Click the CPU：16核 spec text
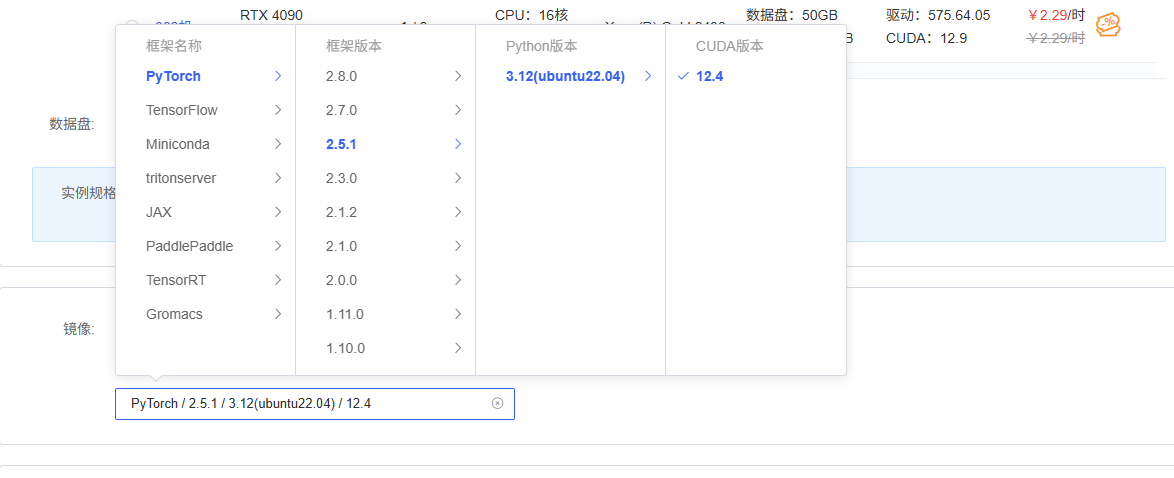 click(532, 14)
